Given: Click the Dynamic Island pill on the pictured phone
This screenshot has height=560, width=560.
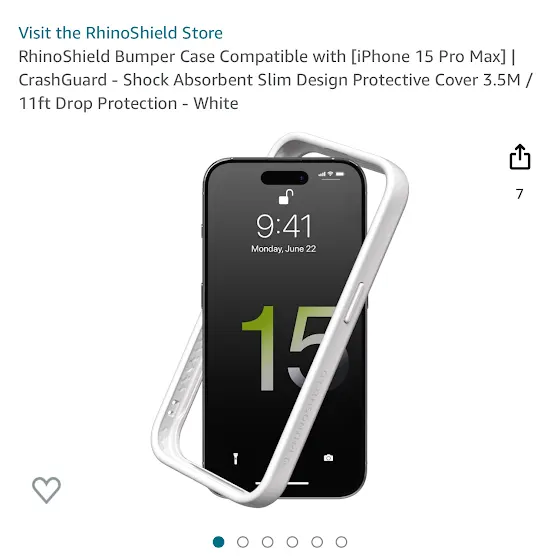Looking at the screenshot, I should coord(284,178).
